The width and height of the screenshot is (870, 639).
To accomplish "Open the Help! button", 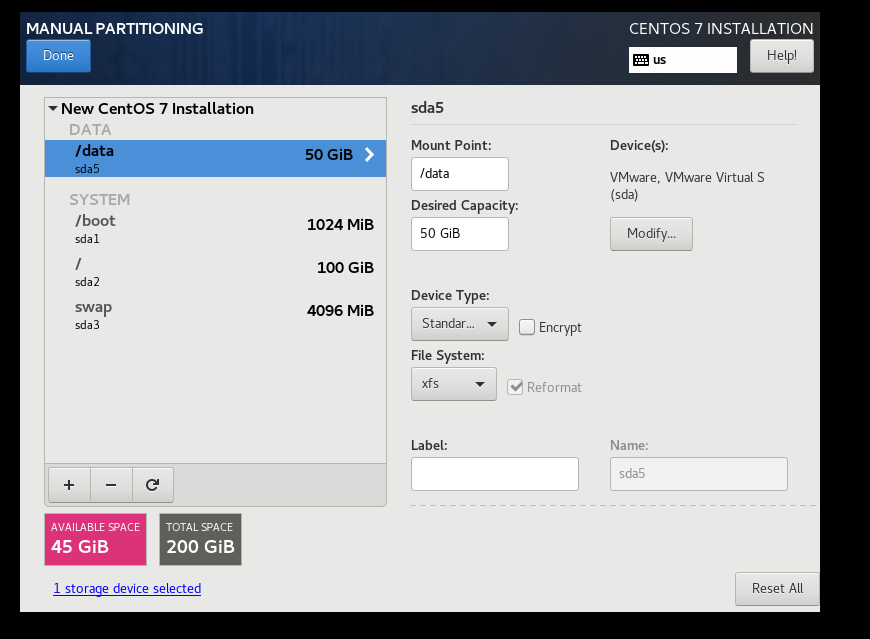I will (x=782, y=55).
